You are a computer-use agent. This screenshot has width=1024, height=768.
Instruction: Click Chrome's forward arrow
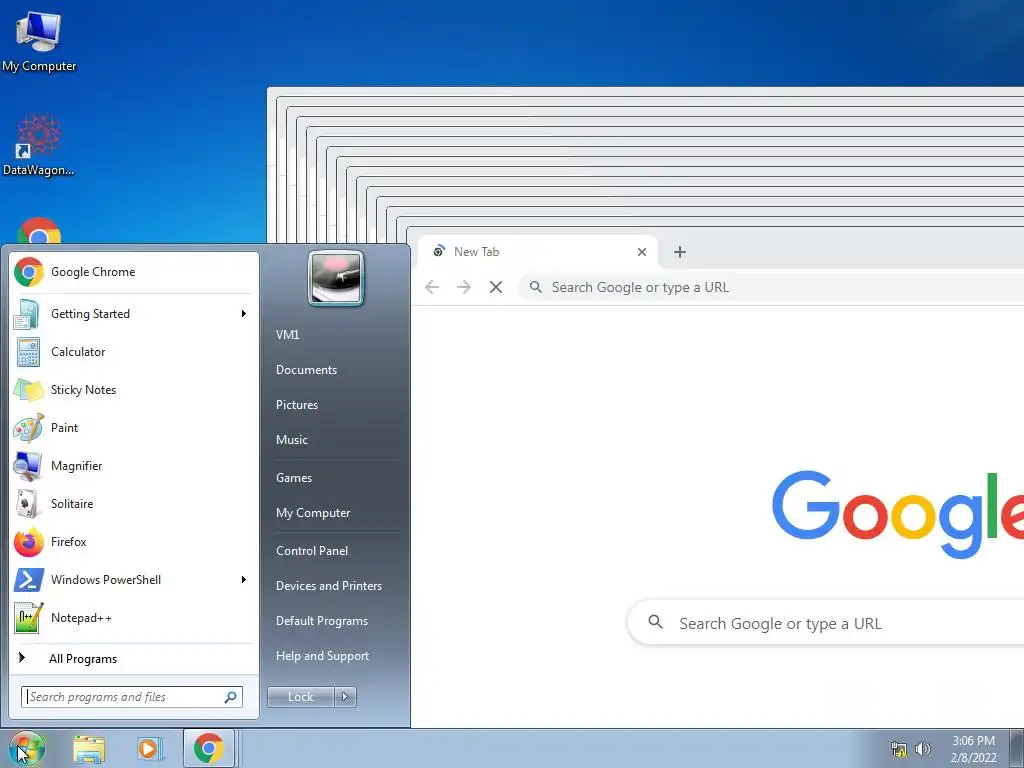464,287
